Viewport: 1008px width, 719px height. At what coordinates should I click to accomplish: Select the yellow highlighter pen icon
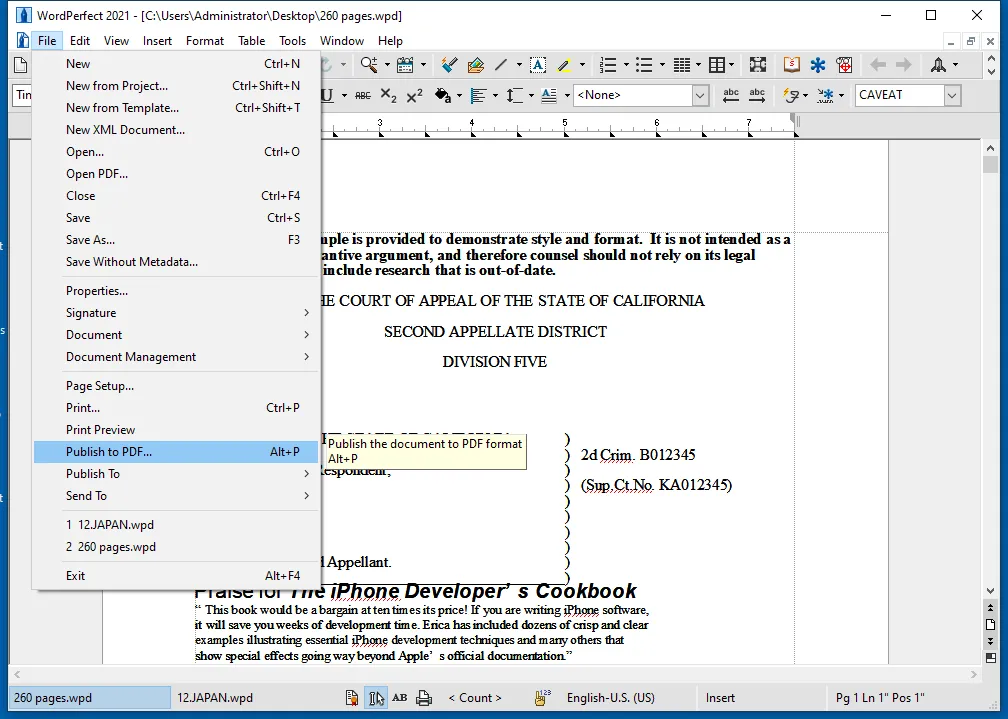point(564,64)
